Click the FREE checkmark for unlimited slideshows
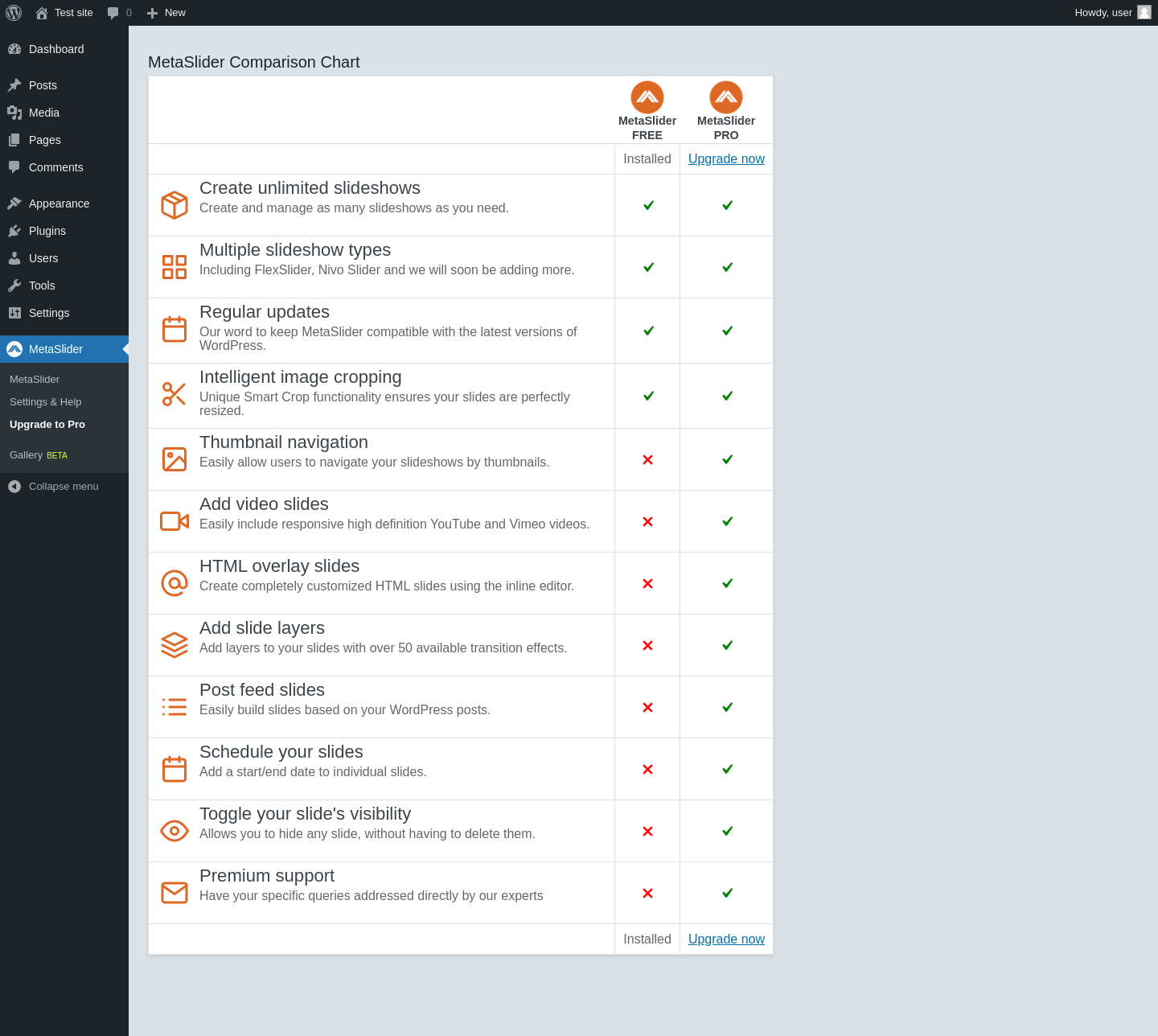This screenshot has height=1036, width=1158. pyautogui.click(x=649, y=205)
